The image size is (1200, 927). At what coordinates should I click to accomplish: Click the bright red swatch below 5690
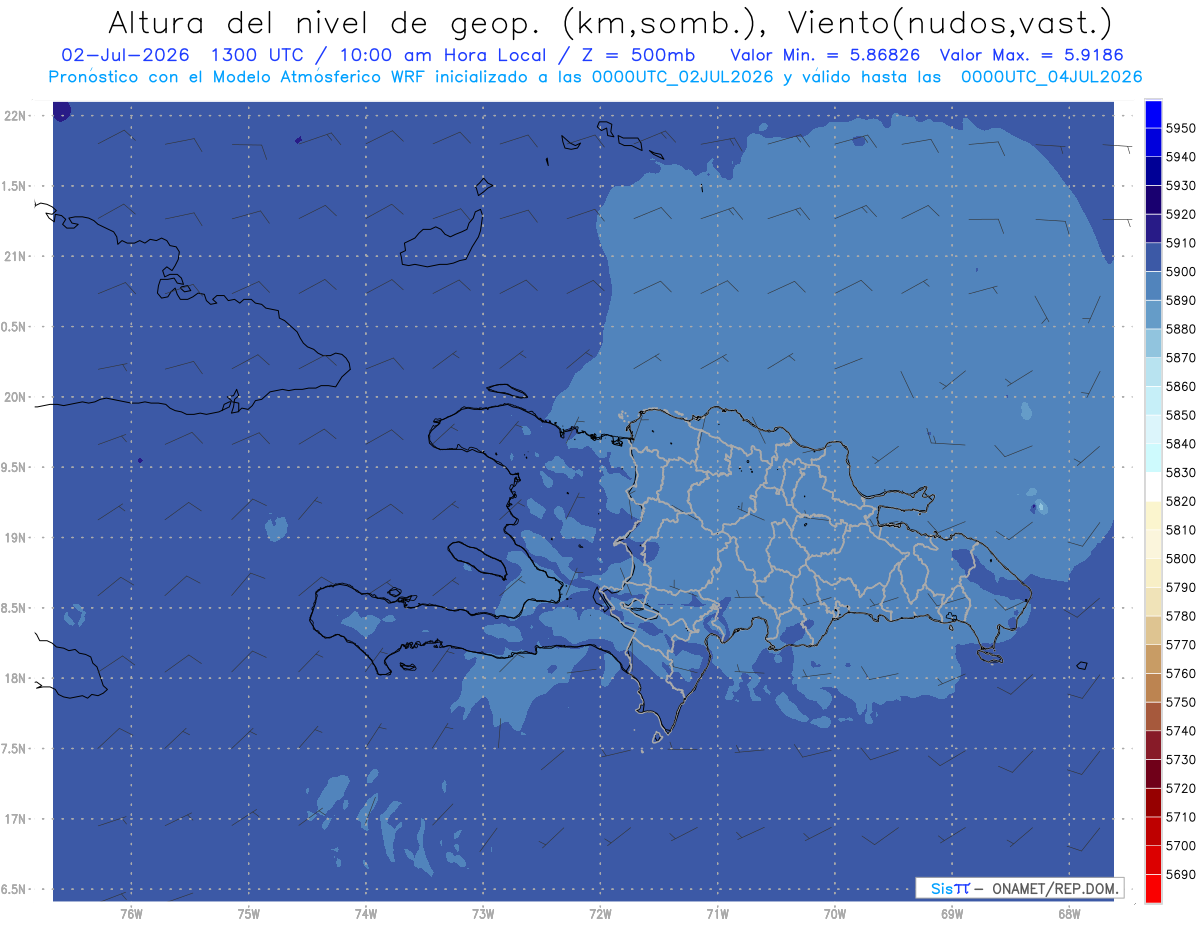(x=1153, y=888)
